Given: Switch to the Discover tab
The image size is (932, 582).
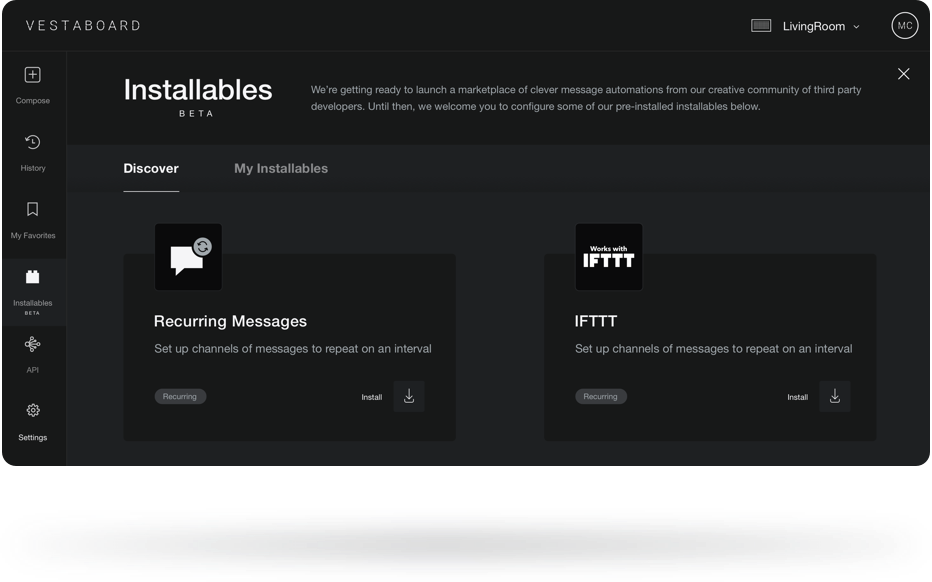Looking at the screenshot, I should click(x=151, y=168).
